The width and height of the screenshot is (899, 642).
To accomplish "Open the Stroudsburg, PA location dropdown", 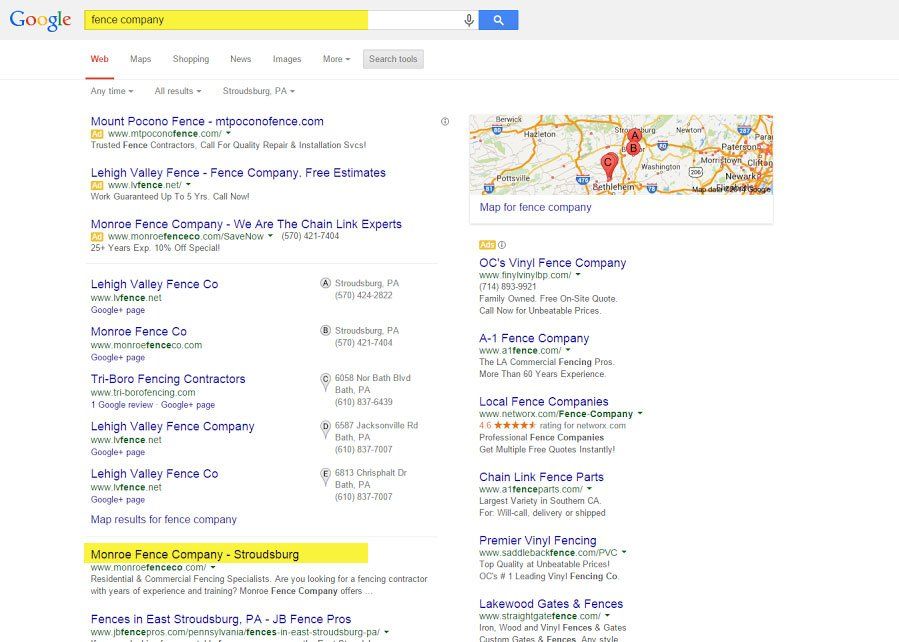I will [259, 91].
